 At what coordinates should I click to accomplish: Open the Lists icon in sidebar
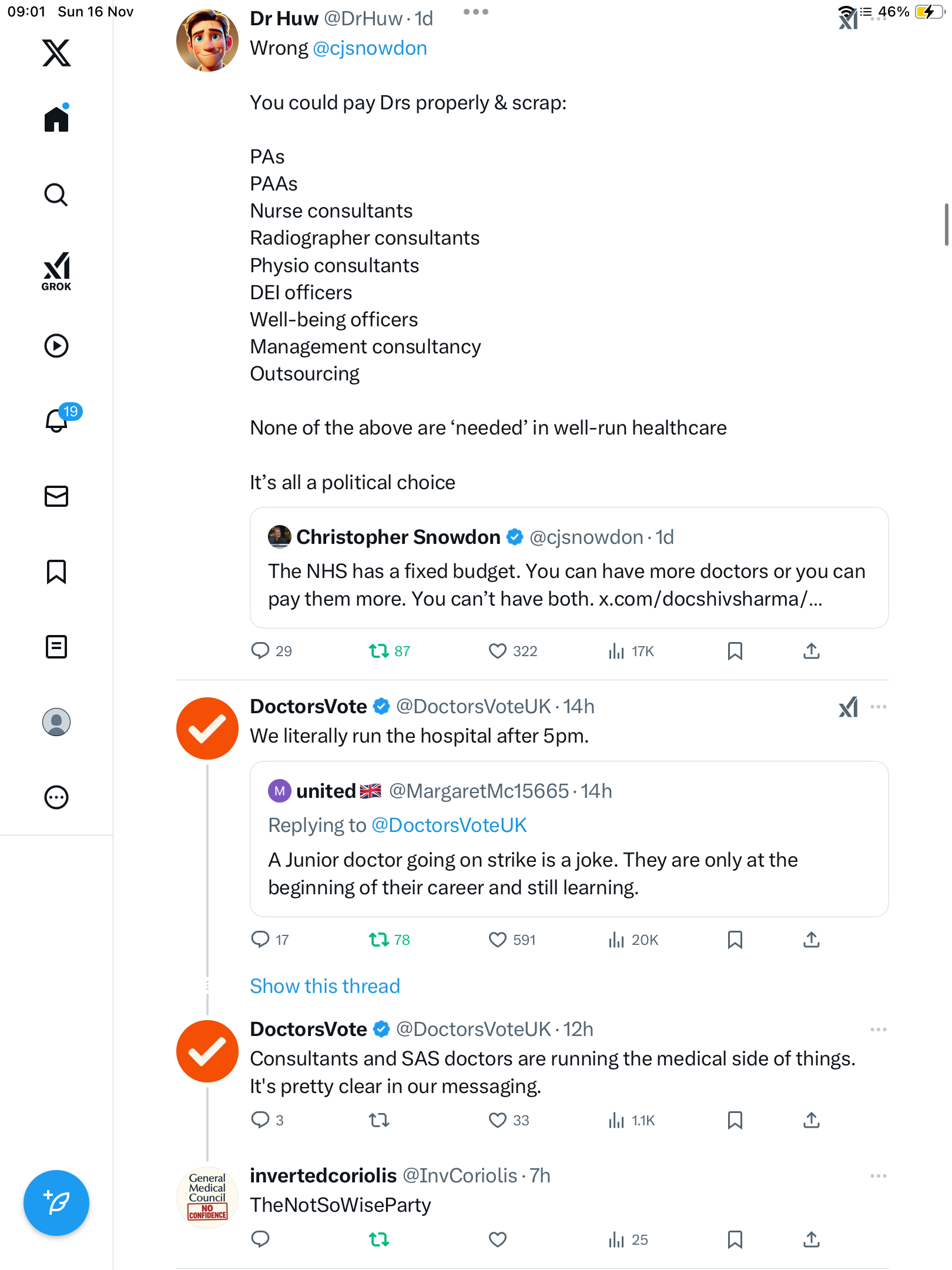tap(56, 647)
